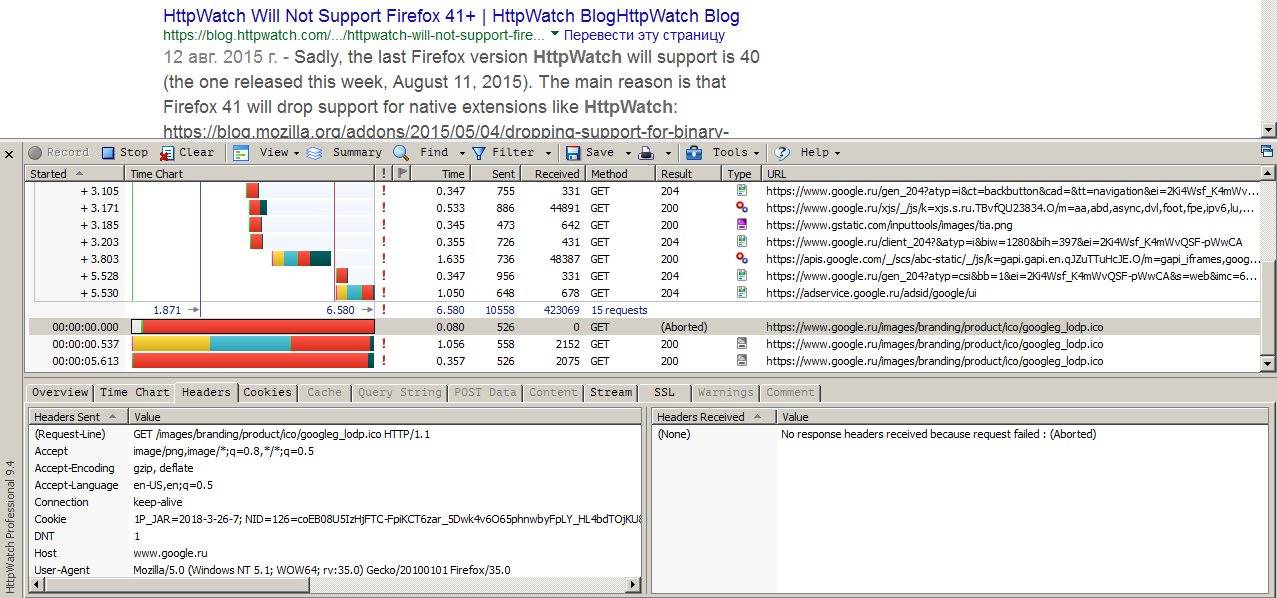Close the HttpWatch panel with X
1277x598 pixels.
tap(9, 154)
